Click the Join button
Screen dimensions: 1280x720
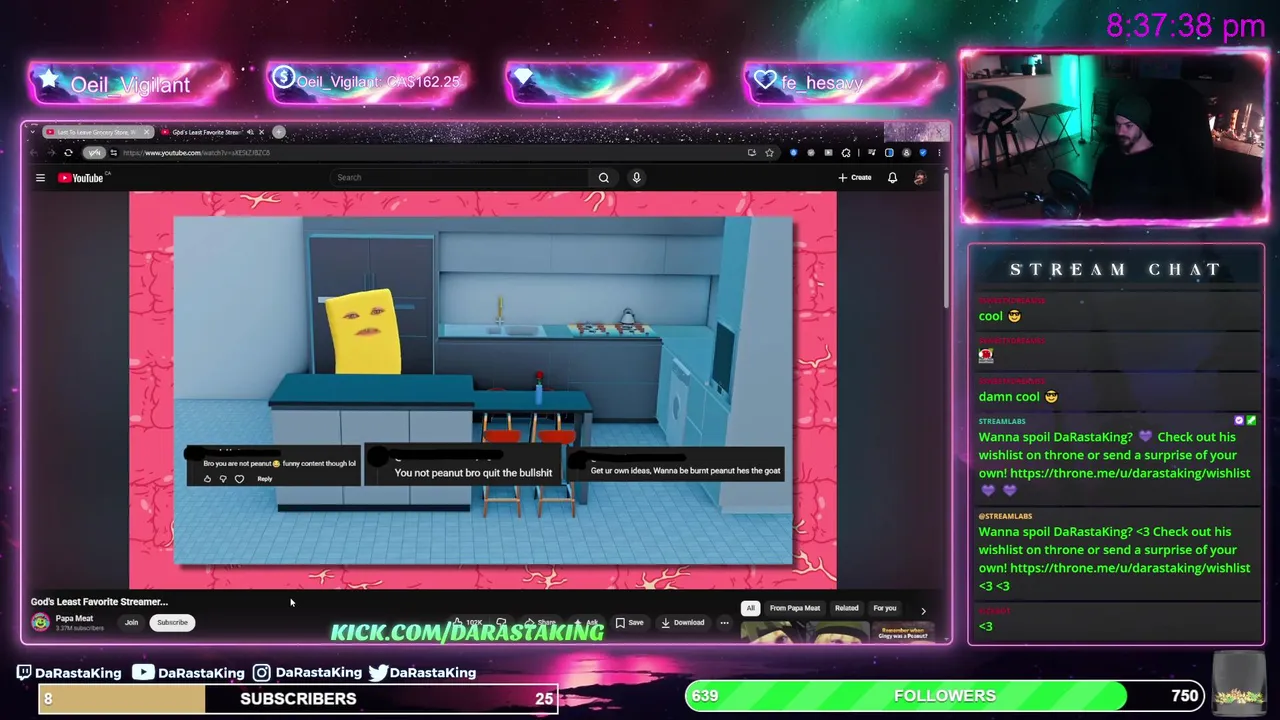pyautogui.click(x=131, y=622)
